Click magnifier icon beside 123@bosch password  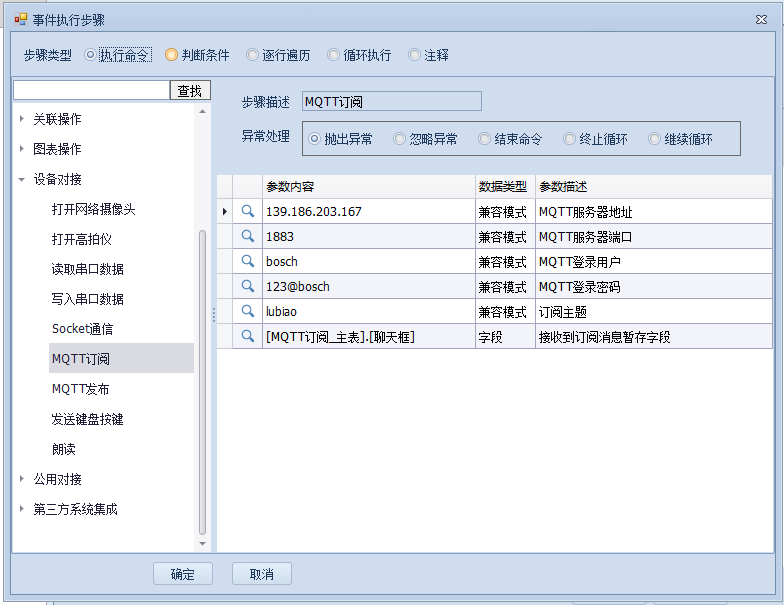click(x=247, y=286)
